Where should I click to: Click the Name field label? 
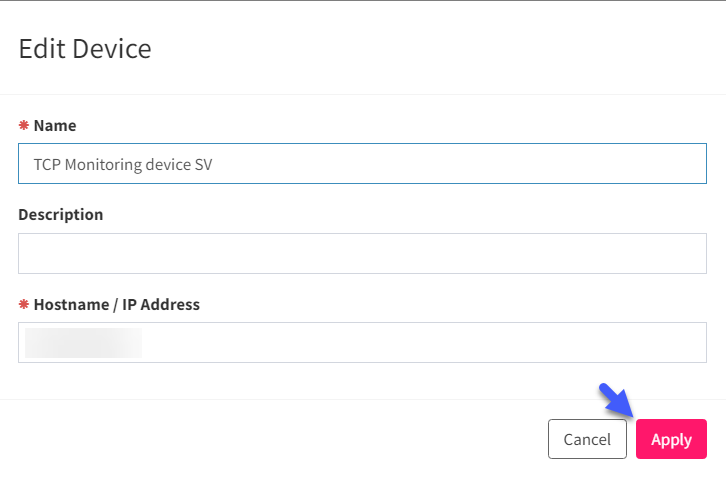pos(55,126)
